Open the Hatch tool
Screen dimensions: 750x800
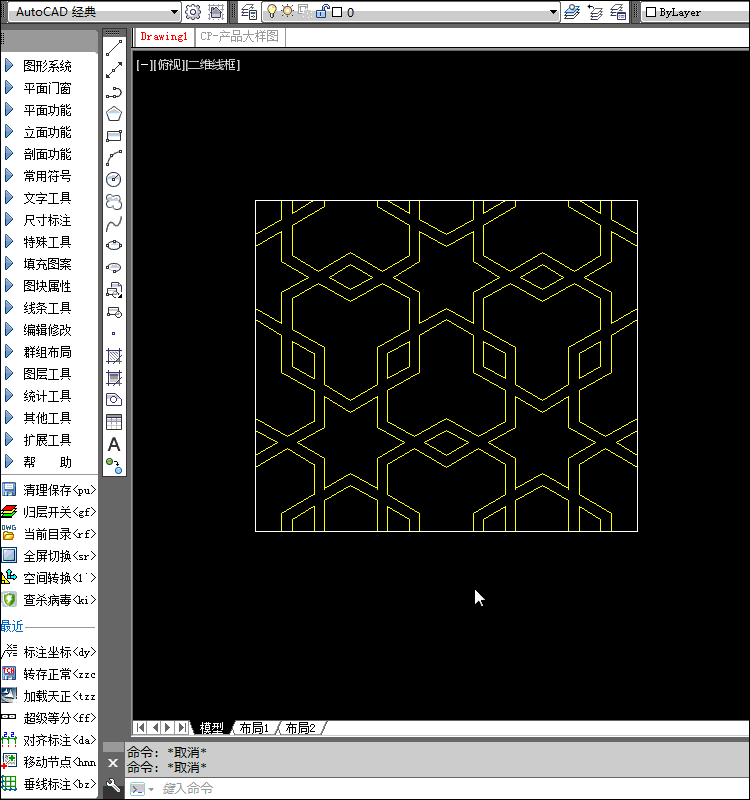[114, 356]
